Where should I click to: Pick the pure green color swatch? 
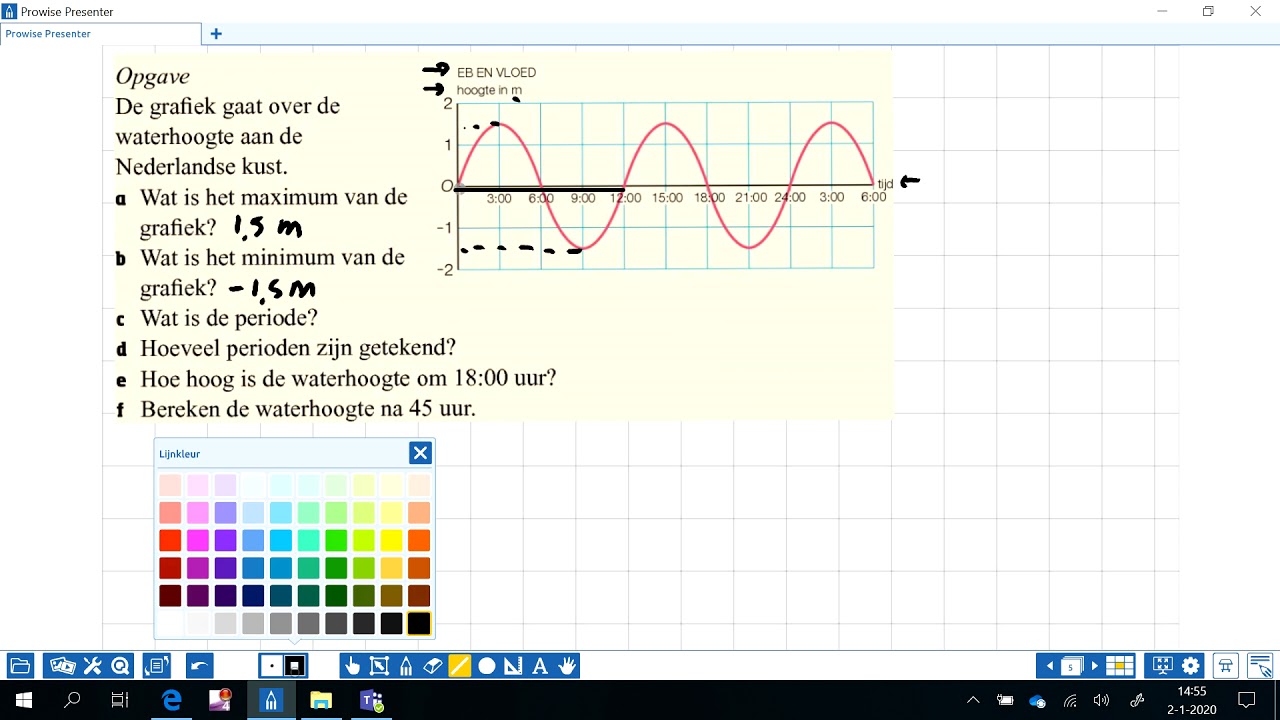(x=336, y=541)
